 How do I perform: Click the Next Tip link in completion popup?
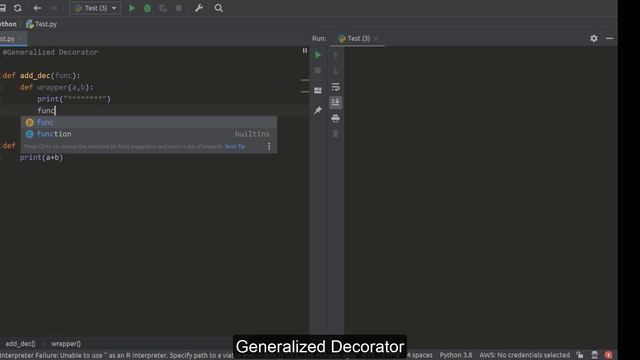235,147
